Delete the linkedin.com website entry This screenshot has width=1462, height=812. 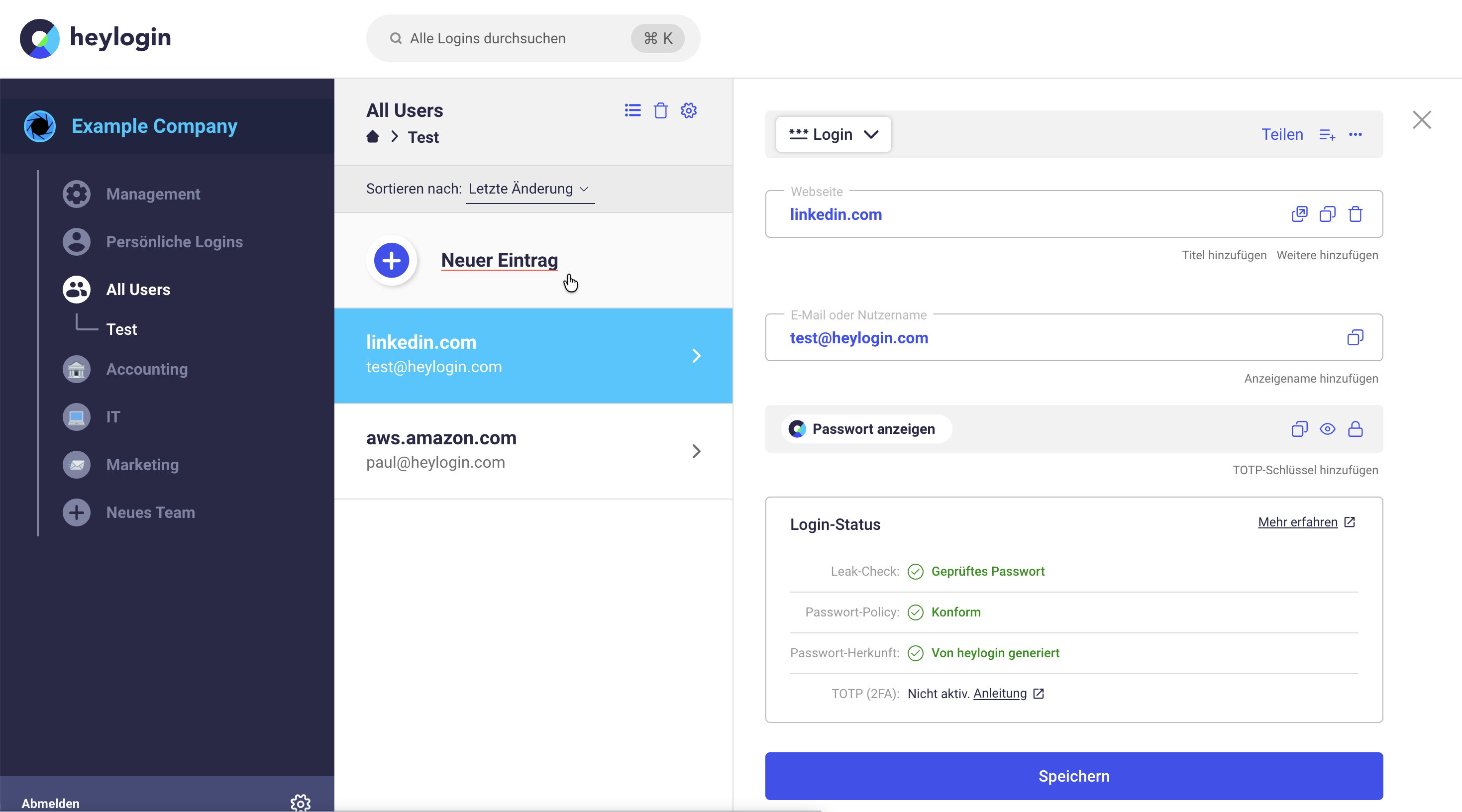(1356, 214)
